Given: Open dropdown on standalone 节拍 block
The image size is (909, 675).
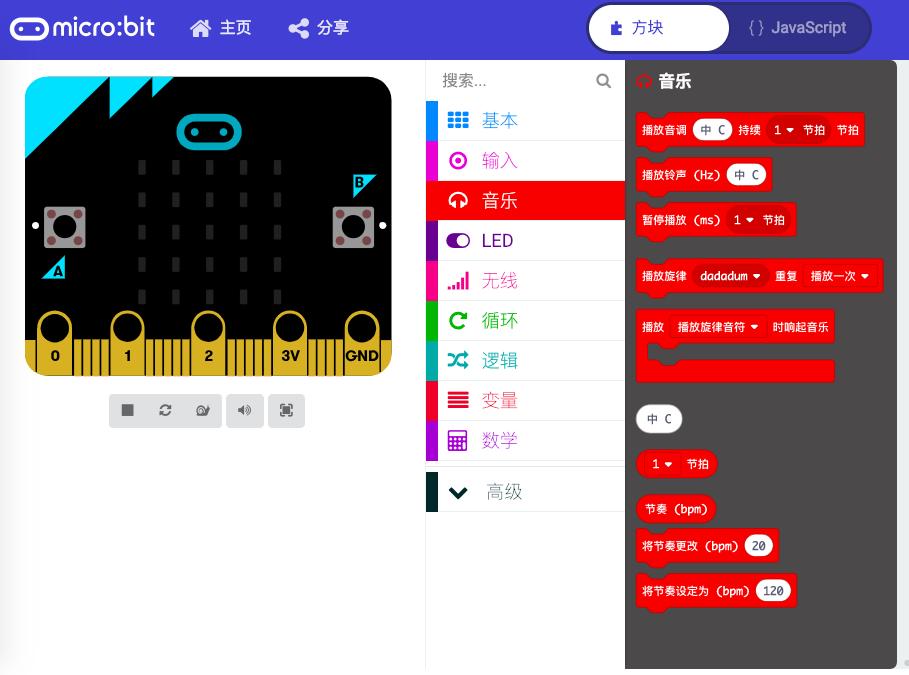Looking at the screenshot, I should (x=662, y=464).
